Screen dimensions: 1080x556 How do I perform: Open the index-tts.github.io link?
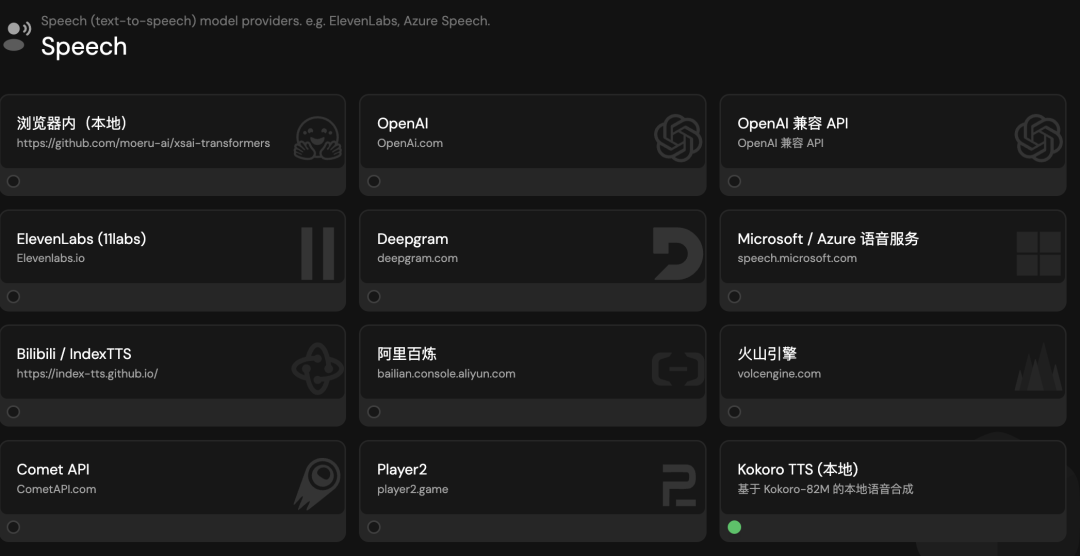pos(87,374)
